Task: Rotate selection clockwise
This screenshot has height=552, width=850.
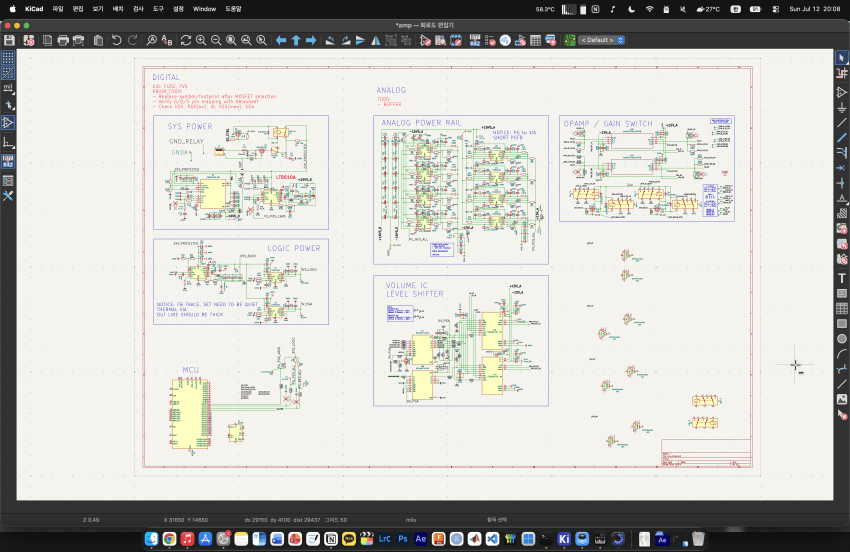Action: [x=345, y=40]
